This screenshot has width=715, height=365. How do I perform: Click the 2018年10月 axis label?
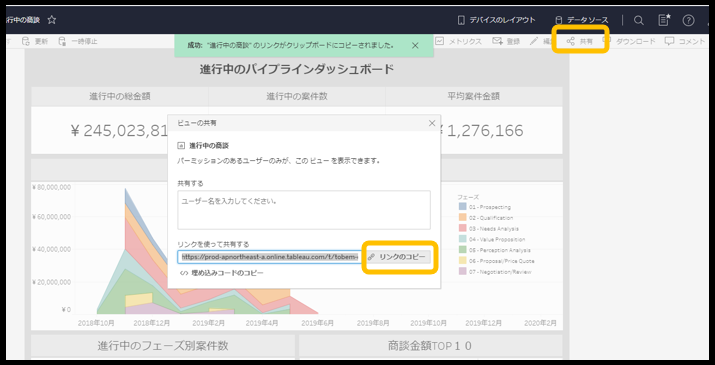coord(96,323)
